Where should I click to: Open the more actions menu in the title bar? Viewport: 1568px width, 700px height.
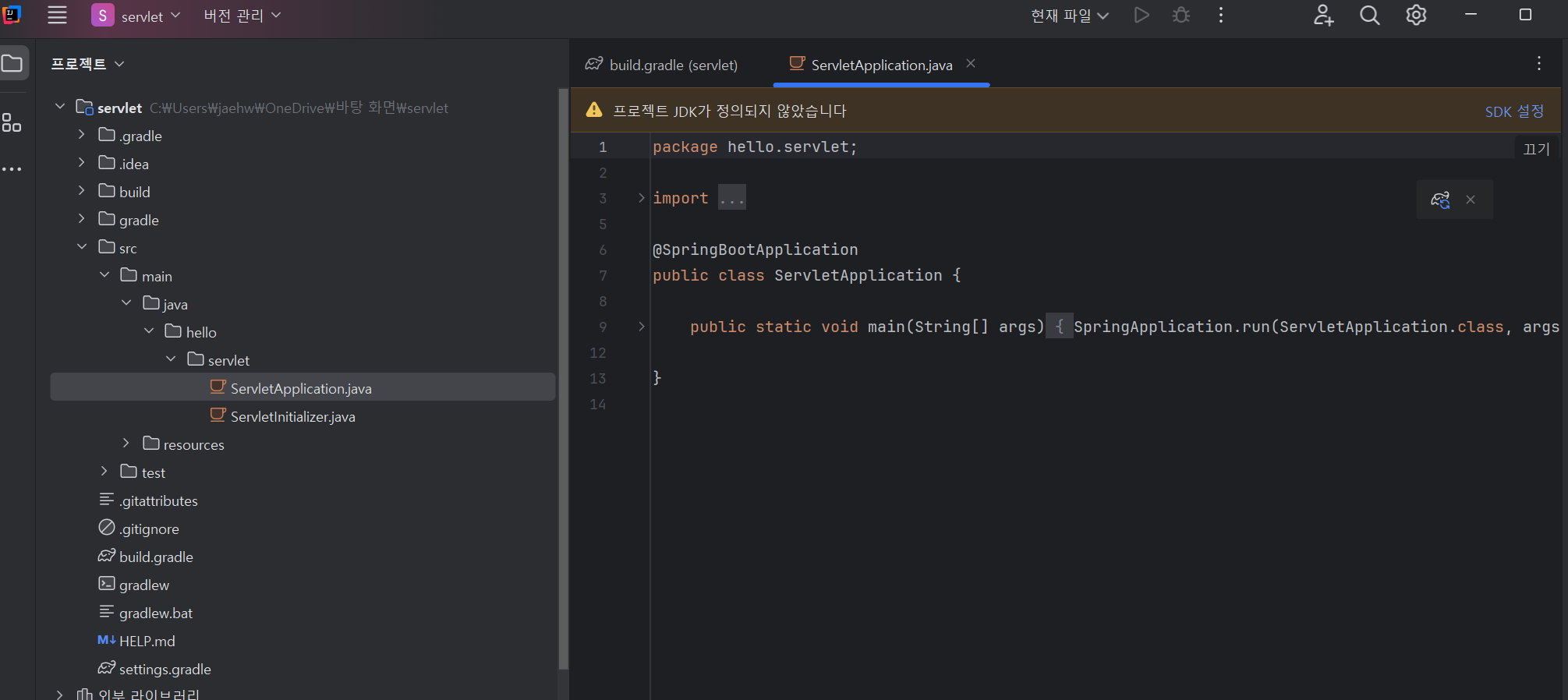(x=1221, y=15)
